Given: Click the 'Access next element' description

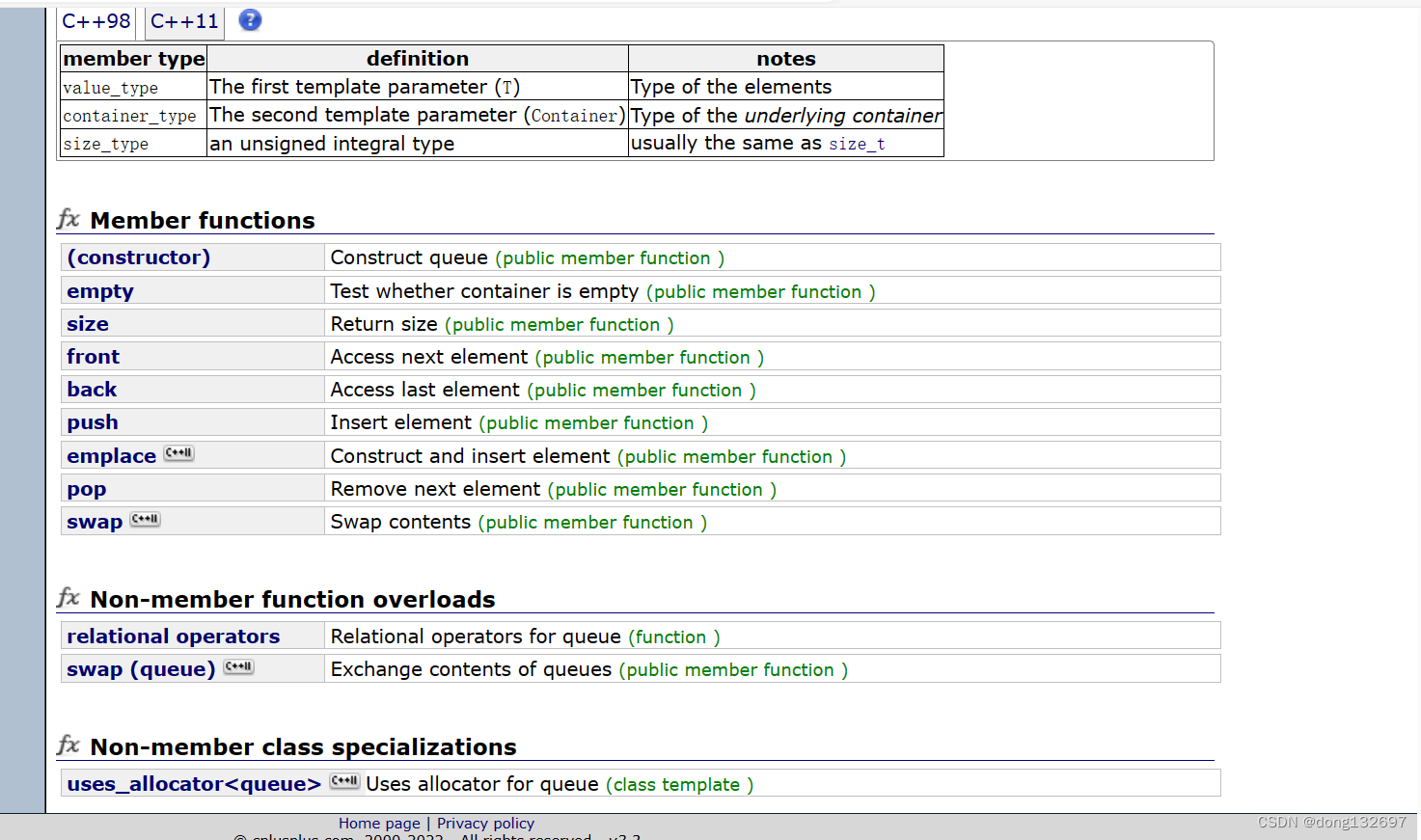Looking at the screenshot, I should [429, 357].
